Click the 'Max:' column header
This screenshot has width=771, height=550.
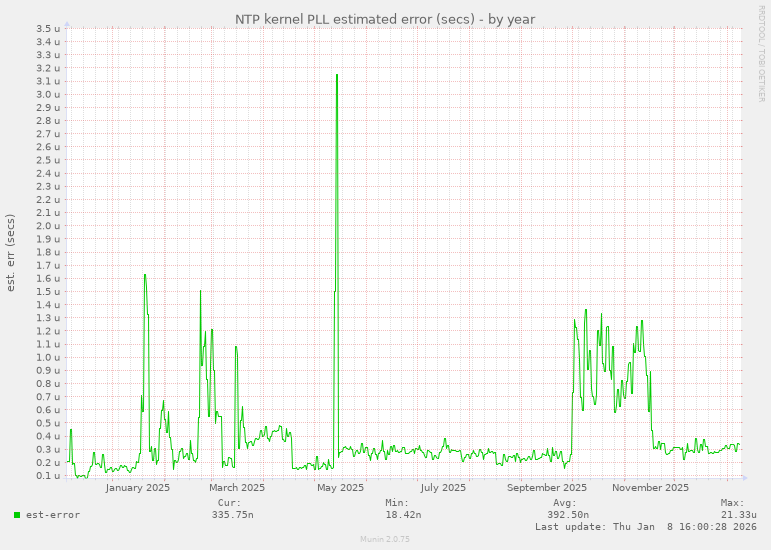(733, 503)
